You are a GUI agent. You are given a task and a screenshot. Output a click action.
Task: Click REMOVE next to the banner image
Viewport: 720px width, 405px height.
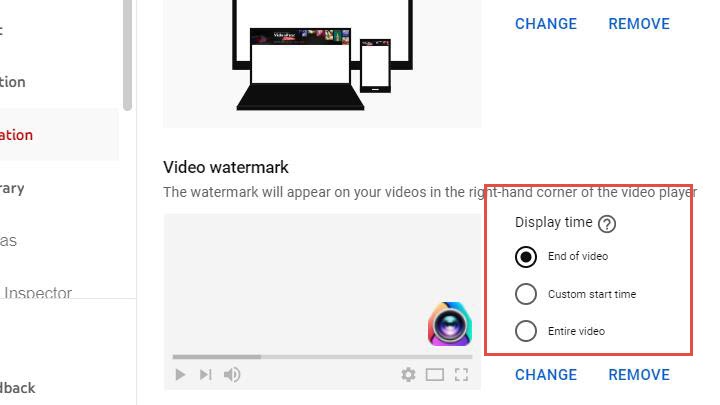point(639,24)
